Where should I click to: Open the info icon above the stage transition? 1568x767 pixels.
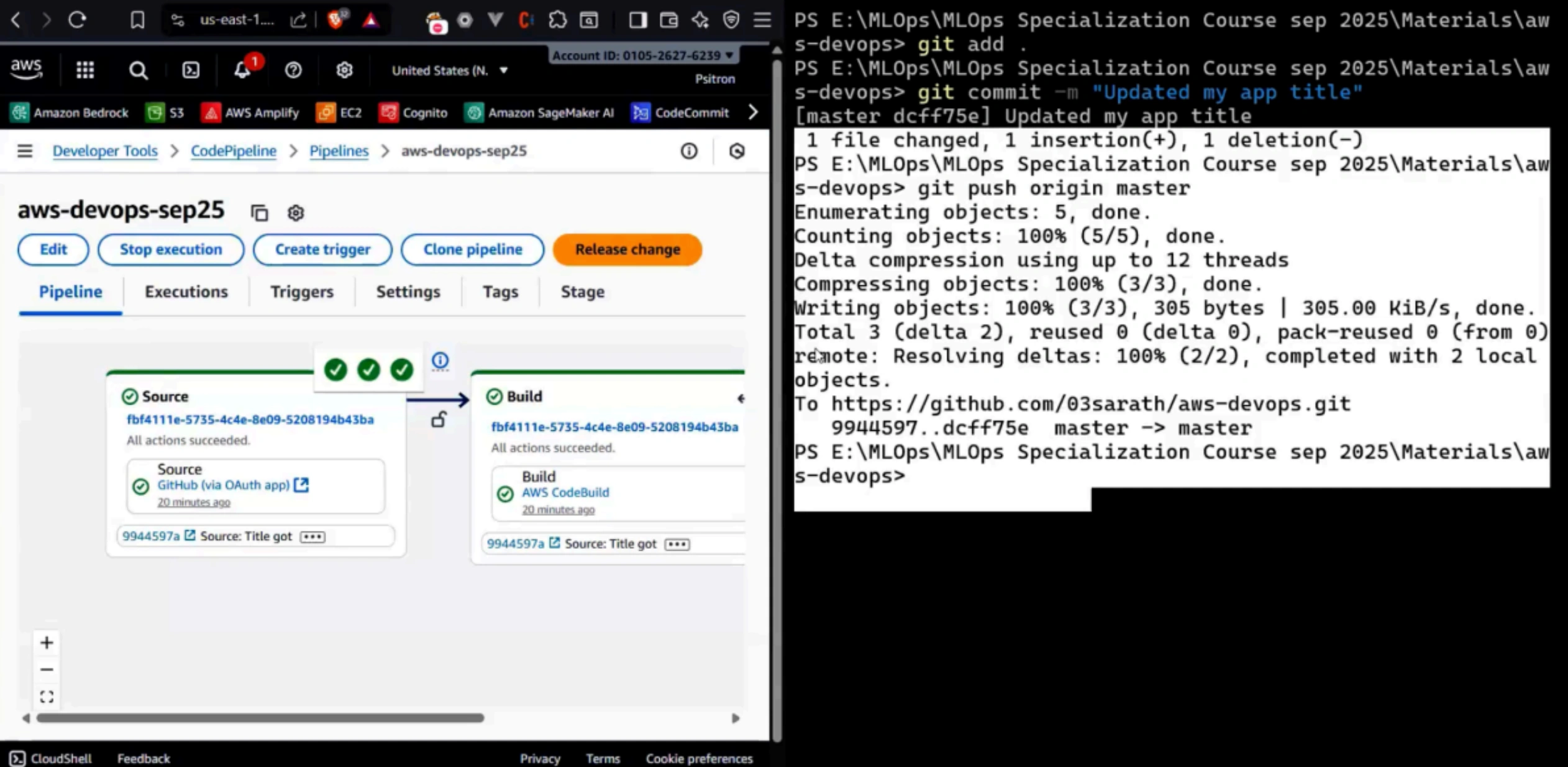(440, 361)
